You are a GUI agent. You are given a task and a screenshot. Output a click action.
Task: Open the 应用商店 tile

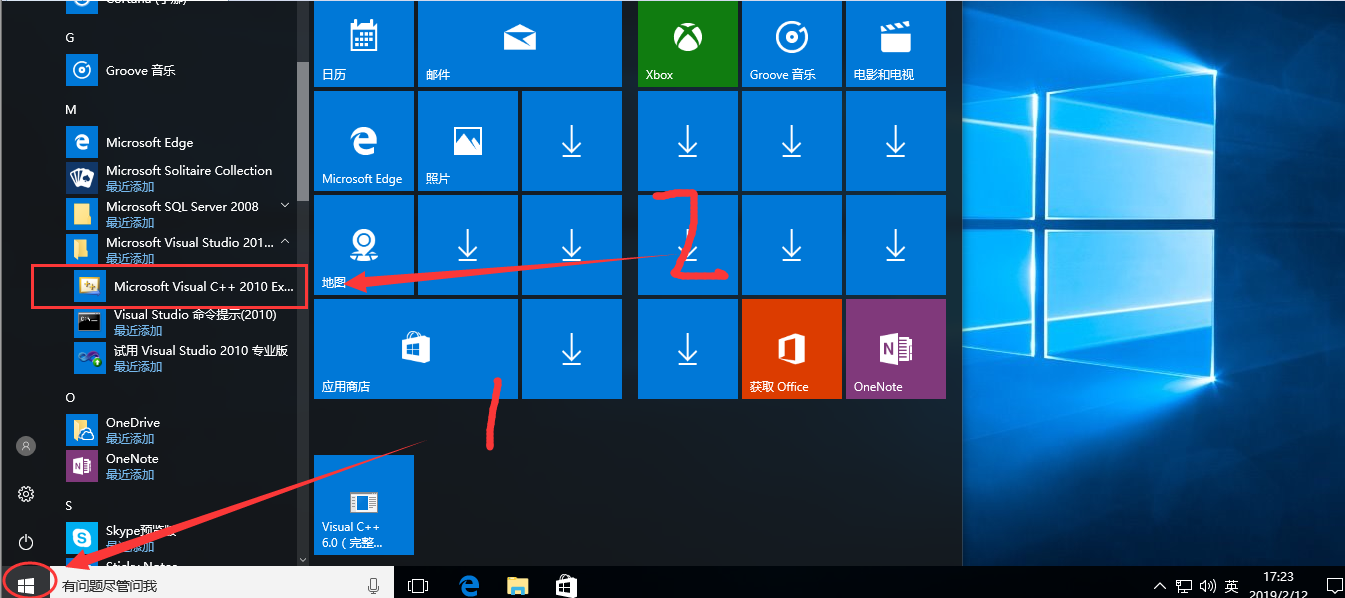click(x=415, y=349)
